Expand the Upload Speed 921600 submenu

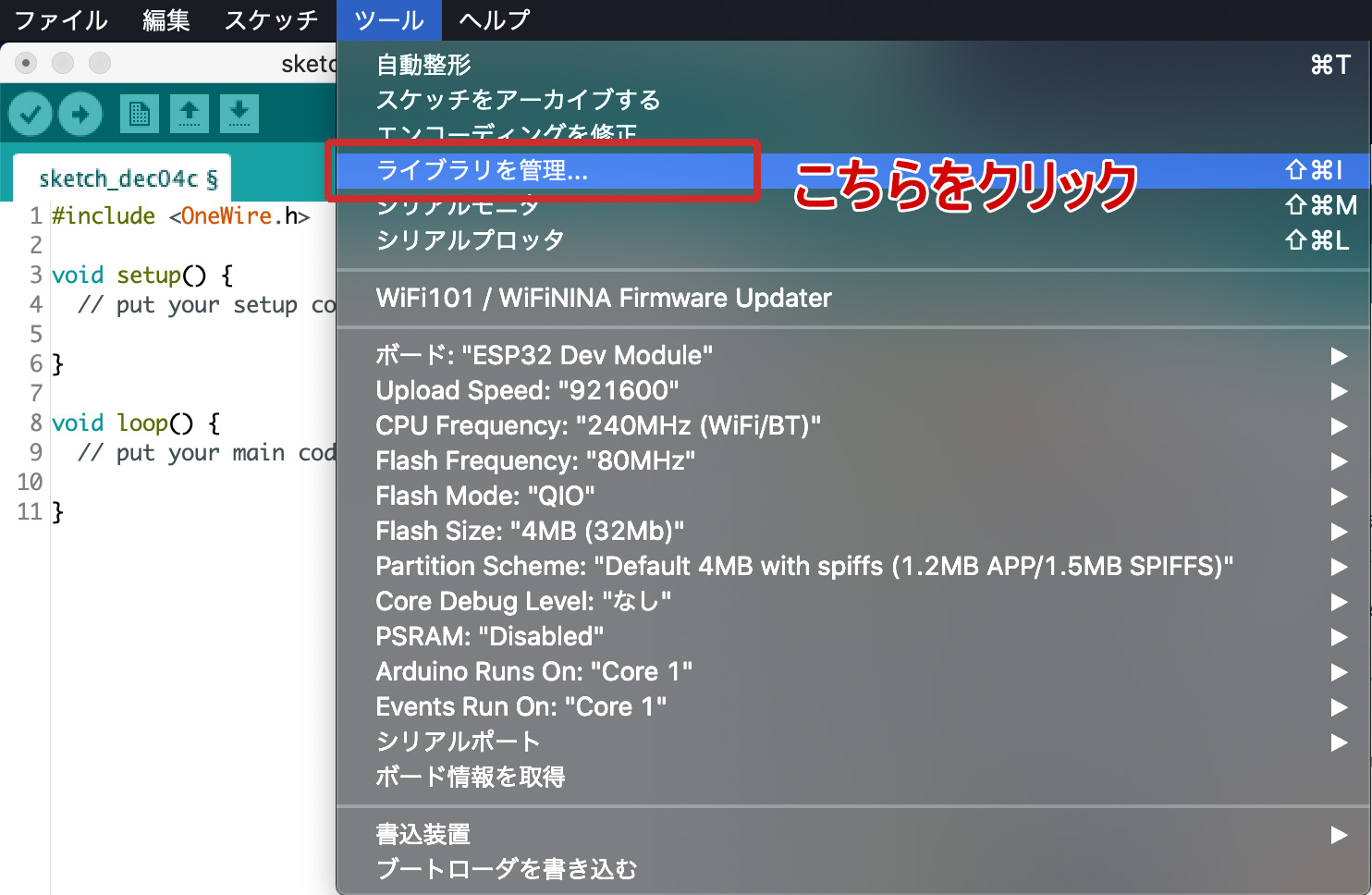point(527,390)
